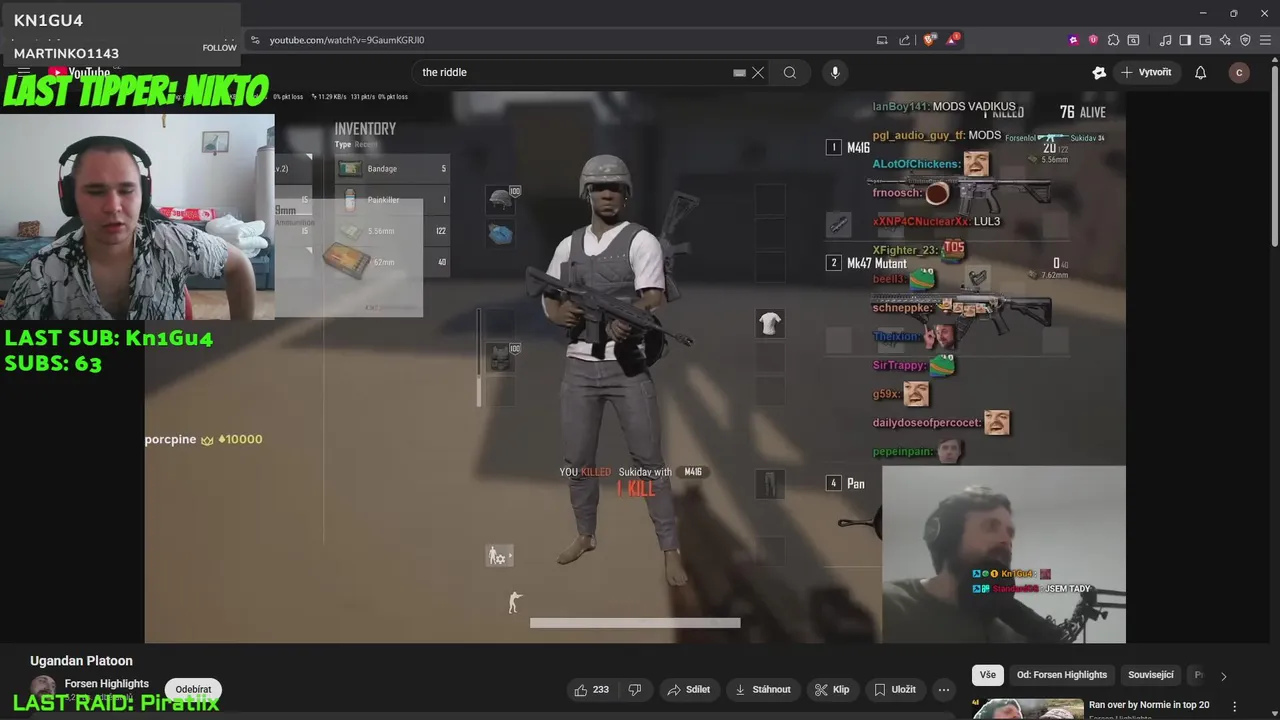This screenshot has width=1280, height=720.
Task: Click the address bar URL
Action: tap(347, 40)
